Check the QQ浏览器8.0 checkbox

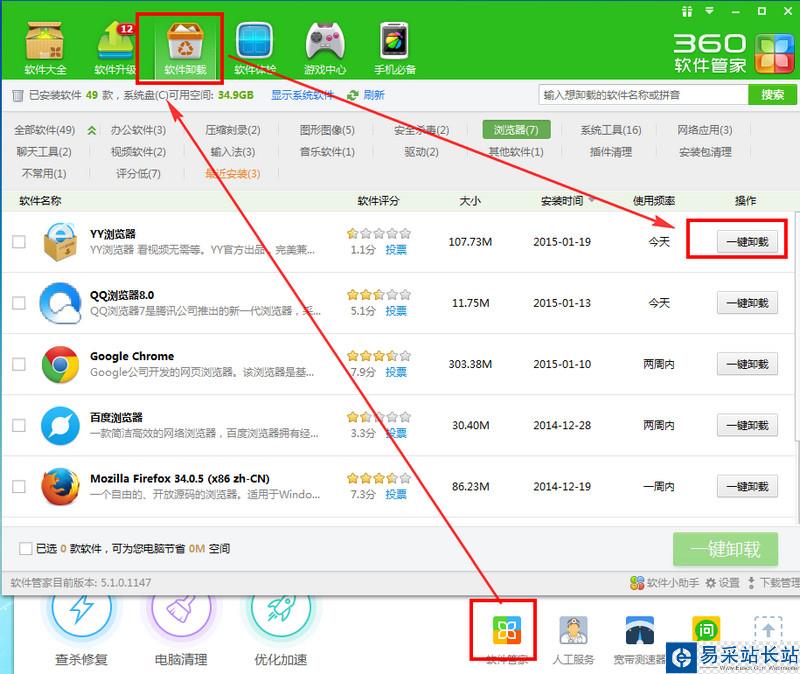pos(19,303)
